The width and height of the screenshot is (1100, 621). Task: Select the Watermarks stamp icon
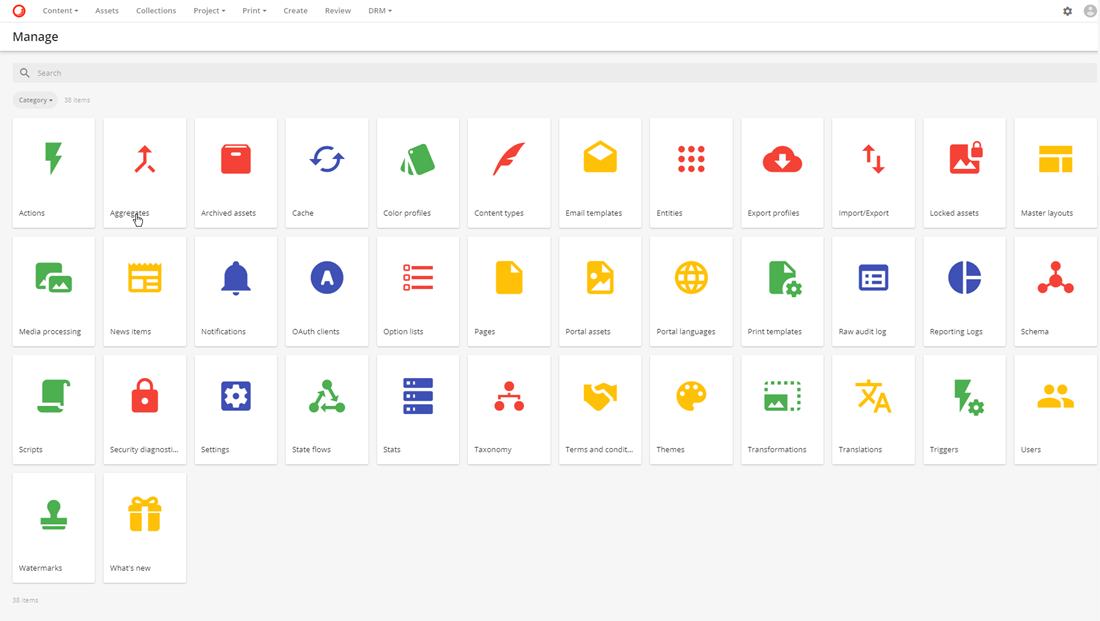[x=53, y=514]
